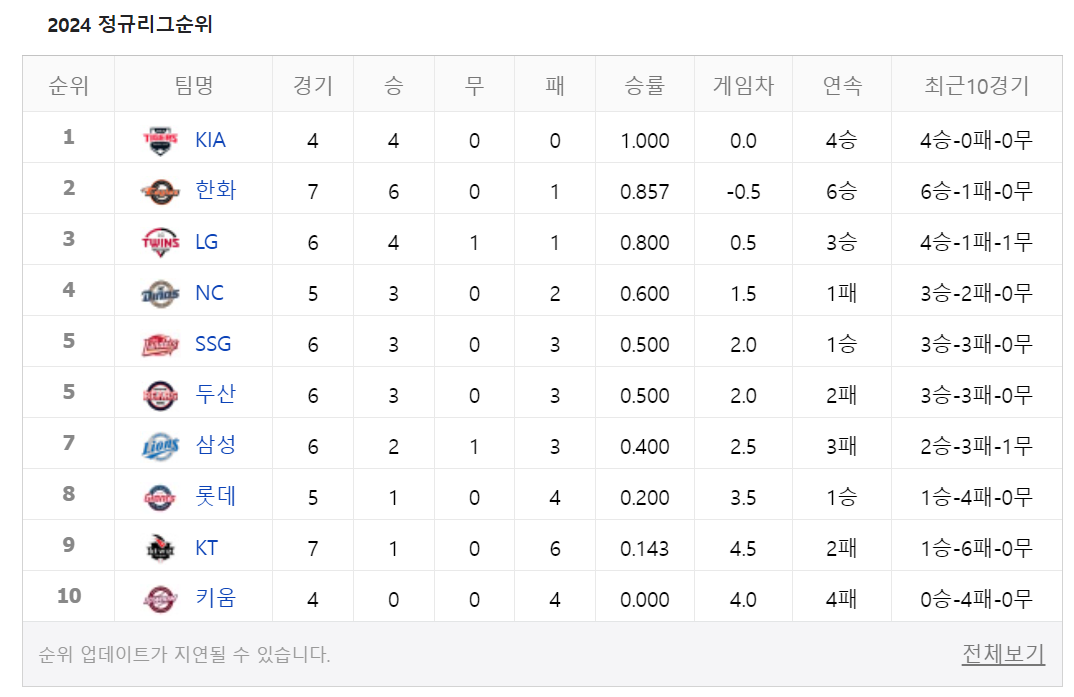
Task: Click the 승률 column header
Action: tap(644, 85)
